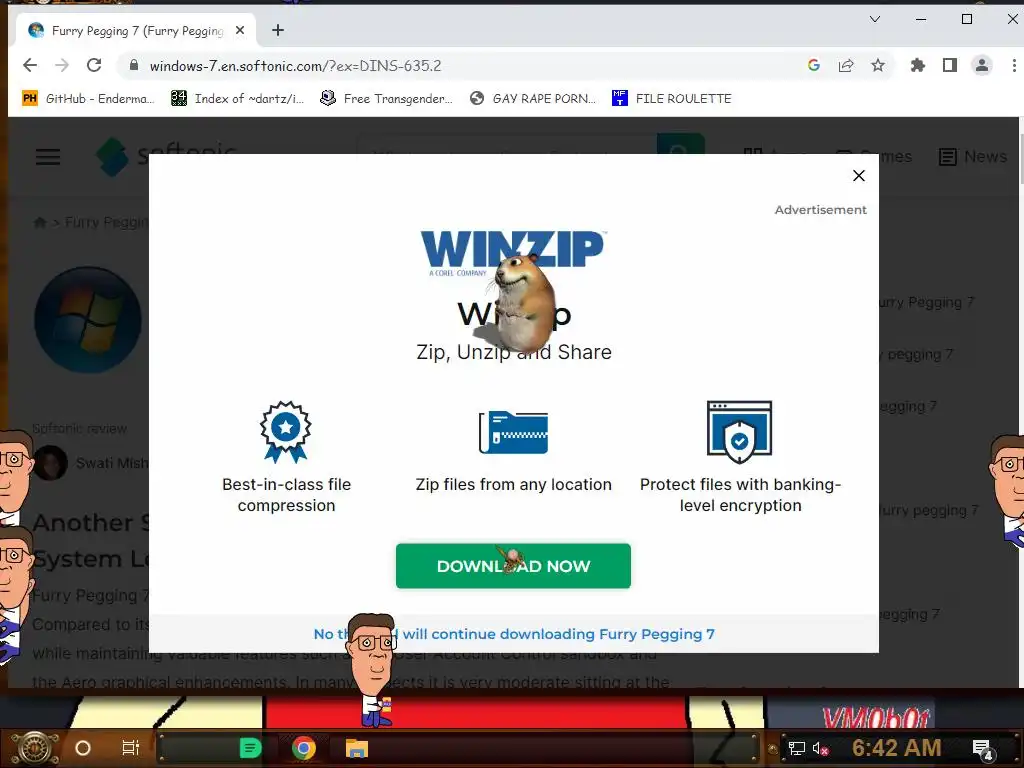This screenshot has height=768, width=1024.
Task: Bookmark this page with the star icon
Action: [878, 65]
